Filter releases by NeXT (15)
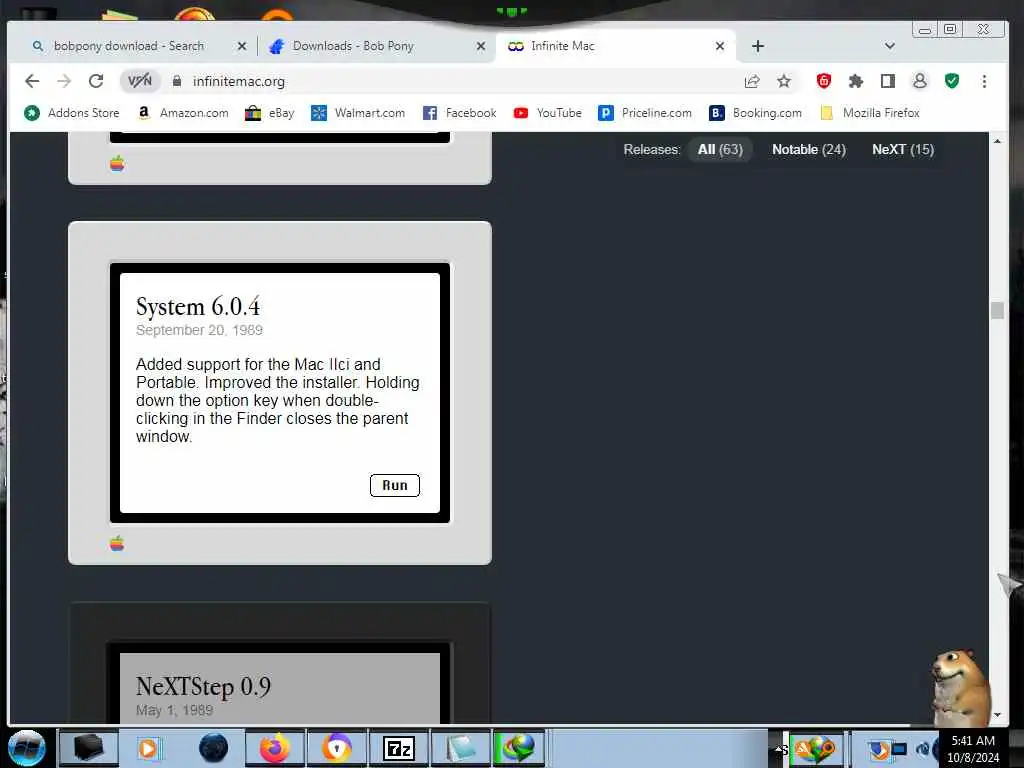 903,150
